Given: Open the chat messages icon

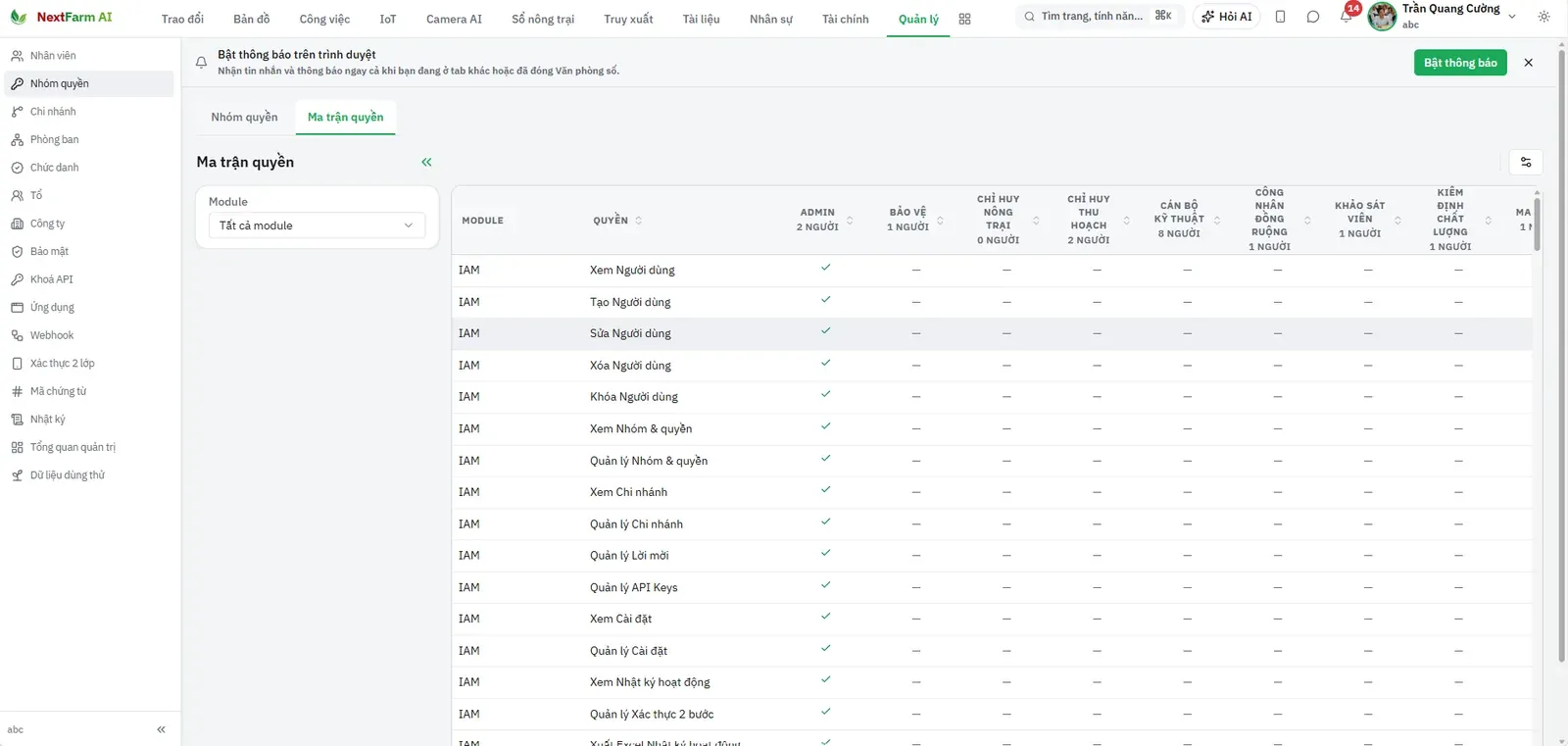Looking at the screenshot, I should click(1313, 17).
